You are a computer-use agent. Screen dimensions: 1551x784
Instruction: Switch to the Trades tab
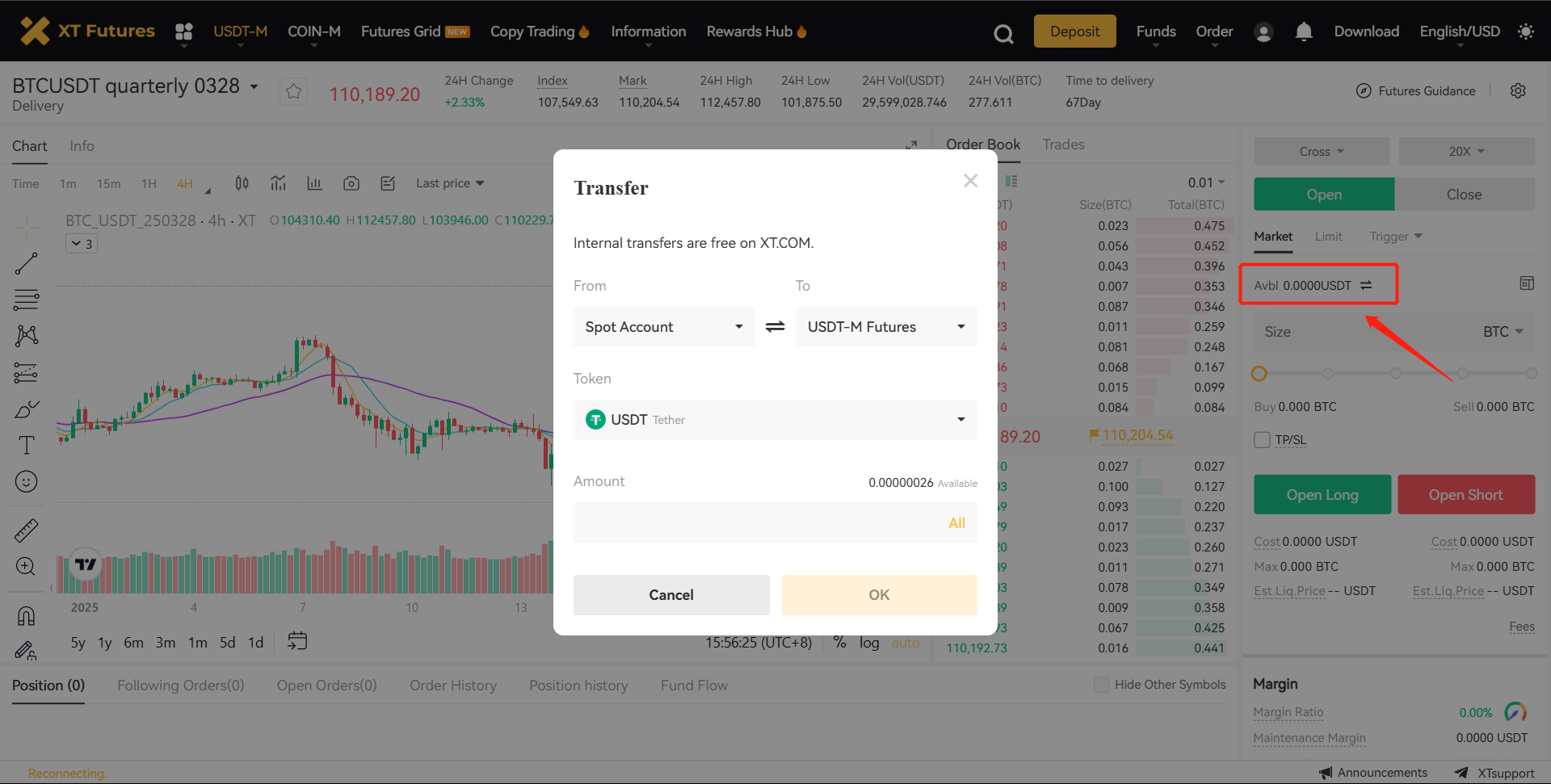point(1063,145)
